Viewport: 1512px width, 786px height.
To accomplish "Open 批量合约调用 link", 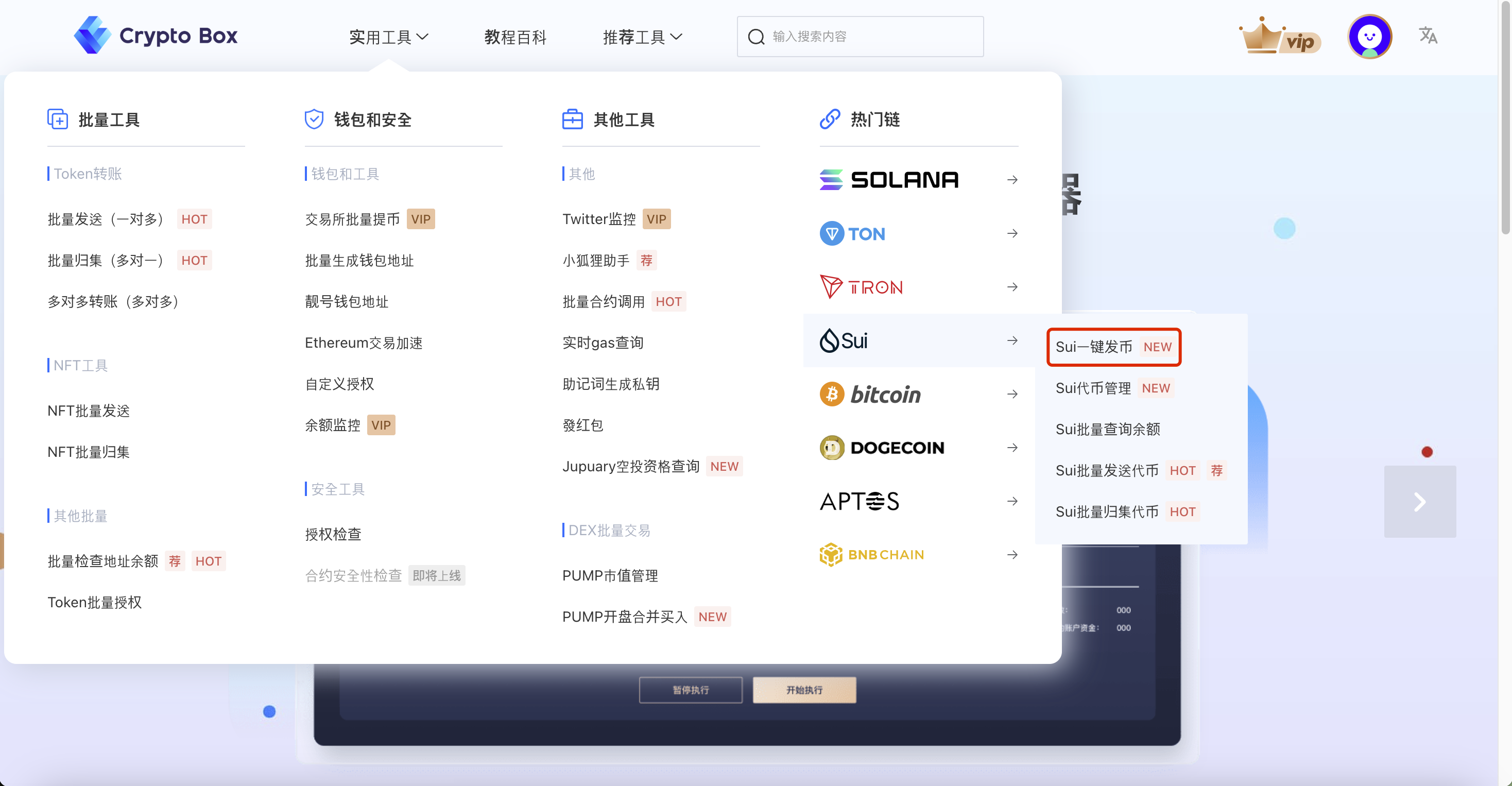I will point(624,301).
